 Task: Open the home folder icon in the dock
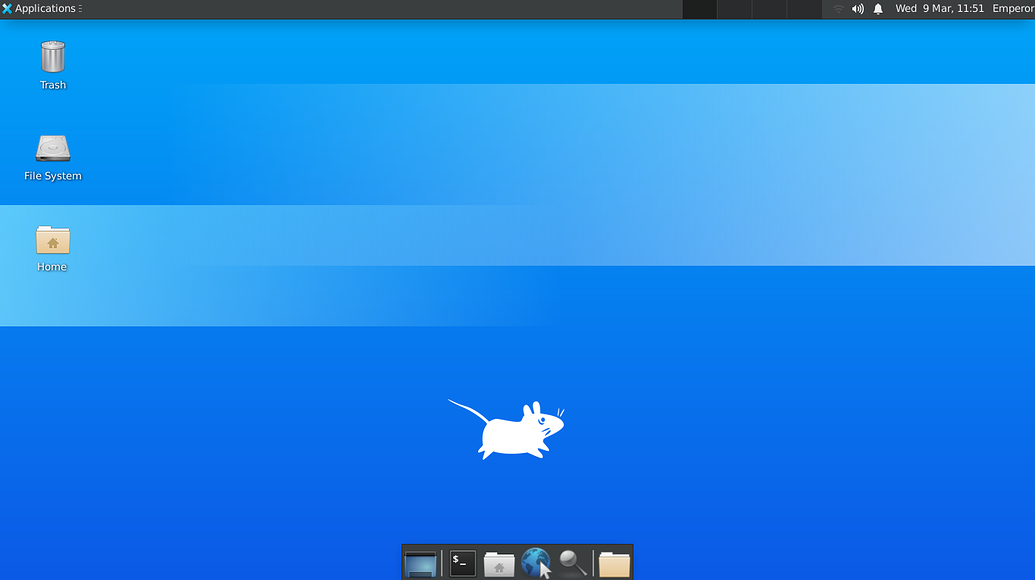(499, 563)
